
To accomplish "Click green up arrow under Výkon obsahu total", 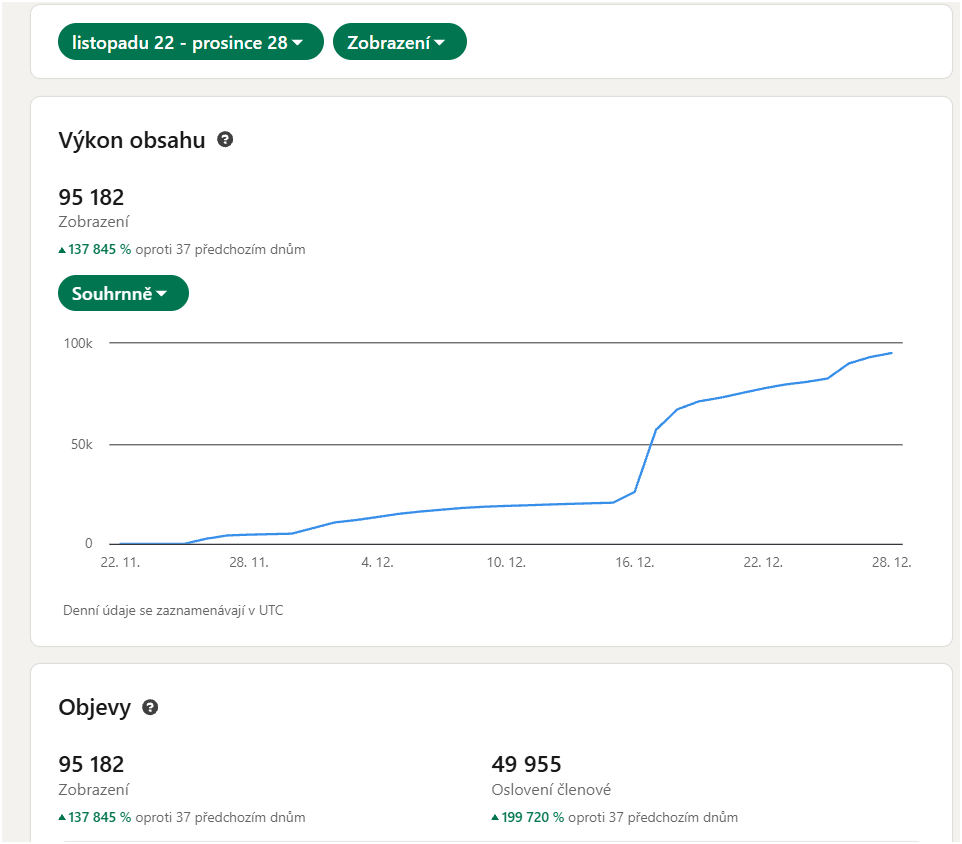I will [62, 250].
